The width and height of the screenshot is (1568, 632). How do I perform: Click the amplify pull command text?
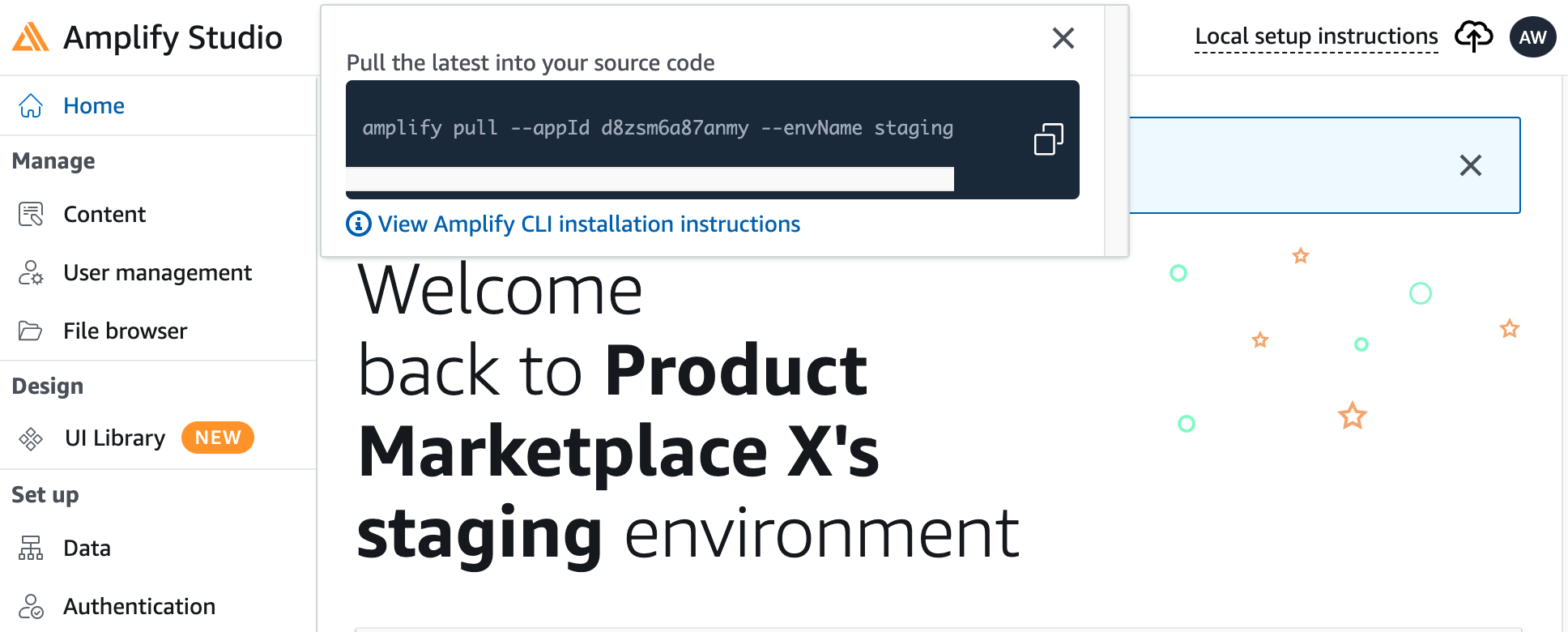[658, 128]
